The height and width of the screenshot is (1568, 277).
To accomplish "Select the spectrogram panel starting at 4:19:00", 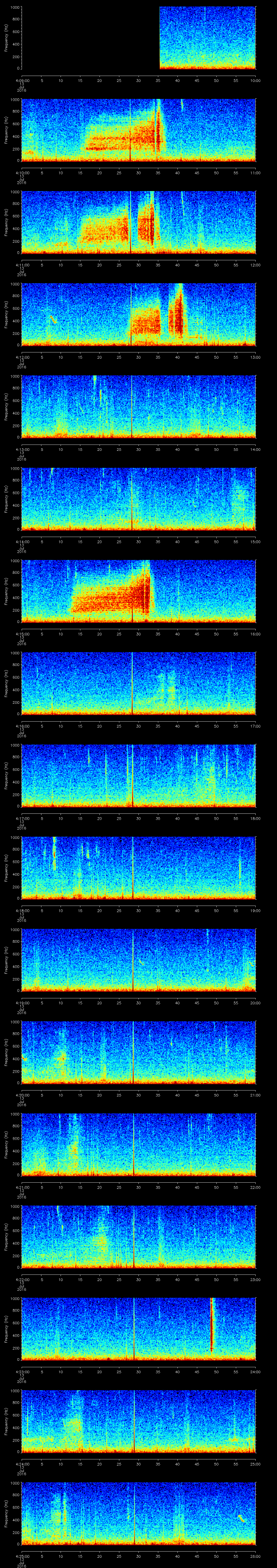I will point(139,960).
